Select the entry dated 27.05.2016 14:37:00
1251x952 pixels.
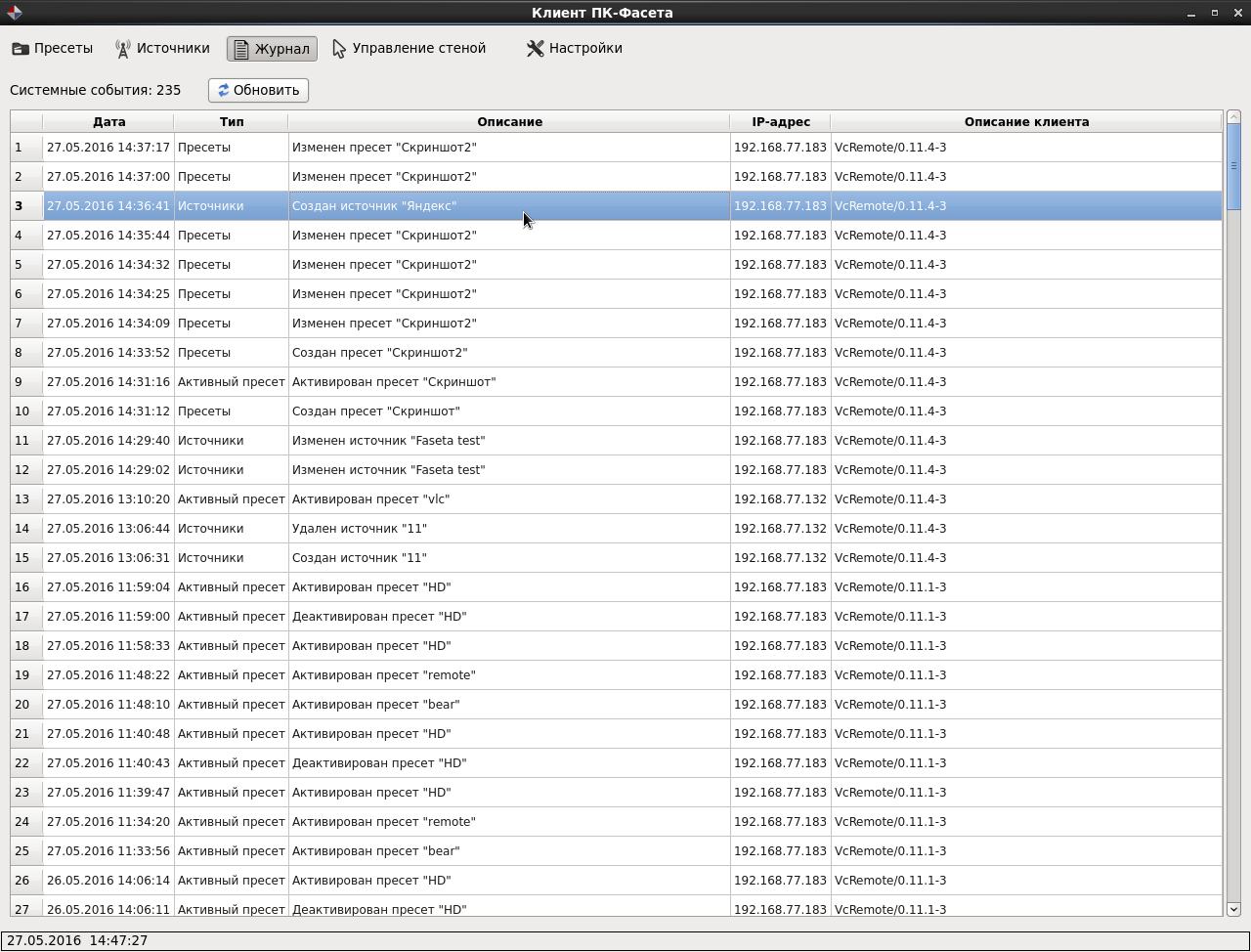pos(108,177)
